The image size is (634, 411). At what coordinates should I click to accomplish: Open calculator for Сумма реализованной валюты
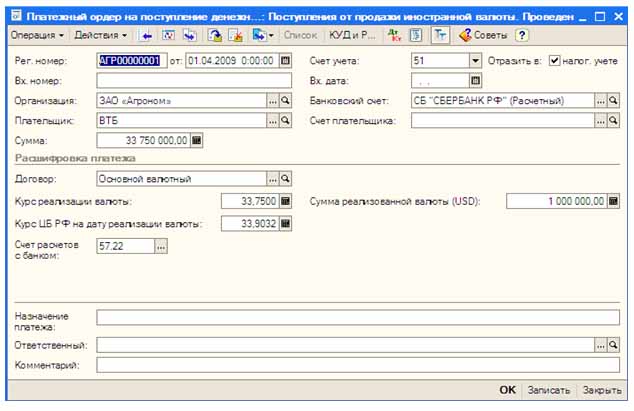[614, 200]
